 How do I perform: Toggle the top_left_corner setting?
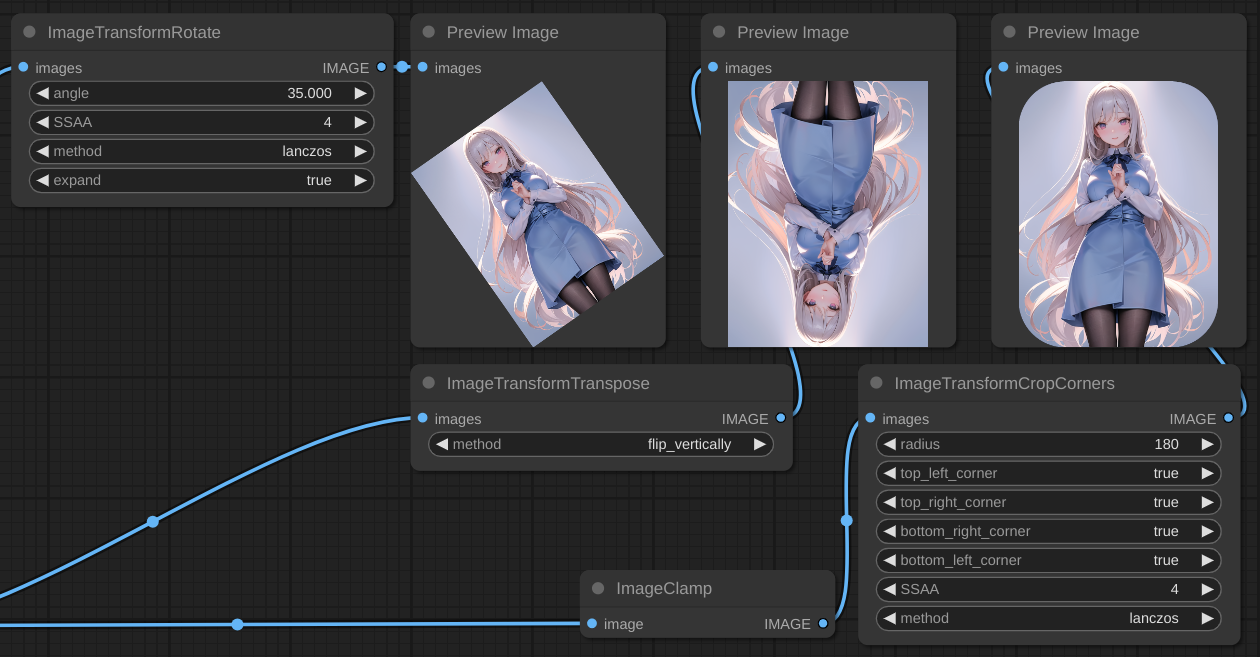coord(1049,473)
